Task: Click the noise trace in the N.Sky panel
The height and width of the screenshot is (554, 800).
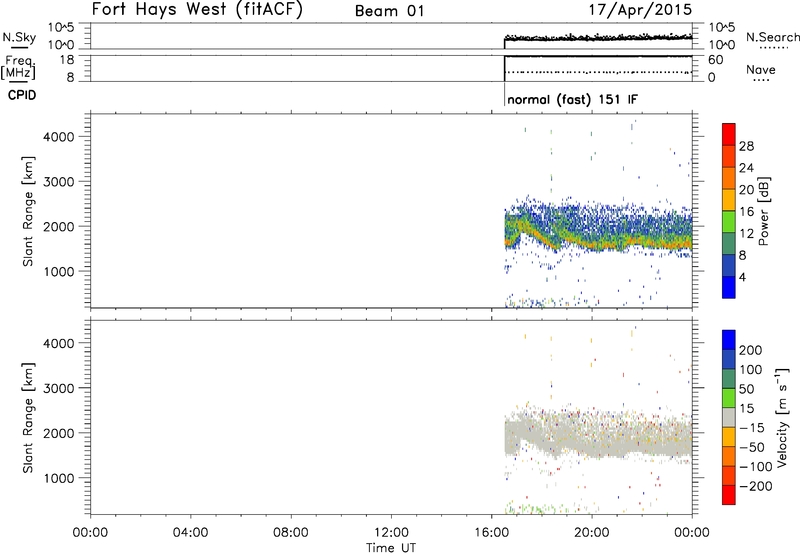Action: (x=598, y=37)
